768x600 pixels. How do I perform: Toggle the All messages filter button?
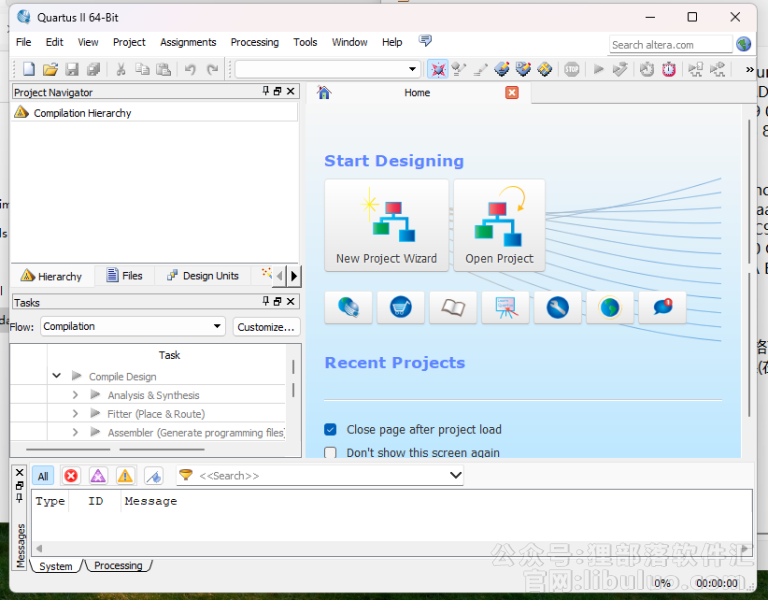(x=43, y=476)
